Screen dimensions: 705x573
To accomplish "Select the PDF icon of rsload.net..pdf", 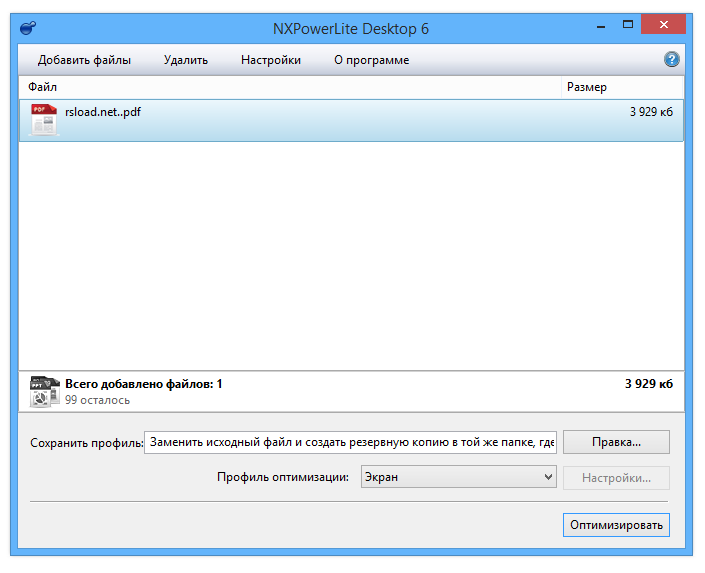I will [44, 119].
